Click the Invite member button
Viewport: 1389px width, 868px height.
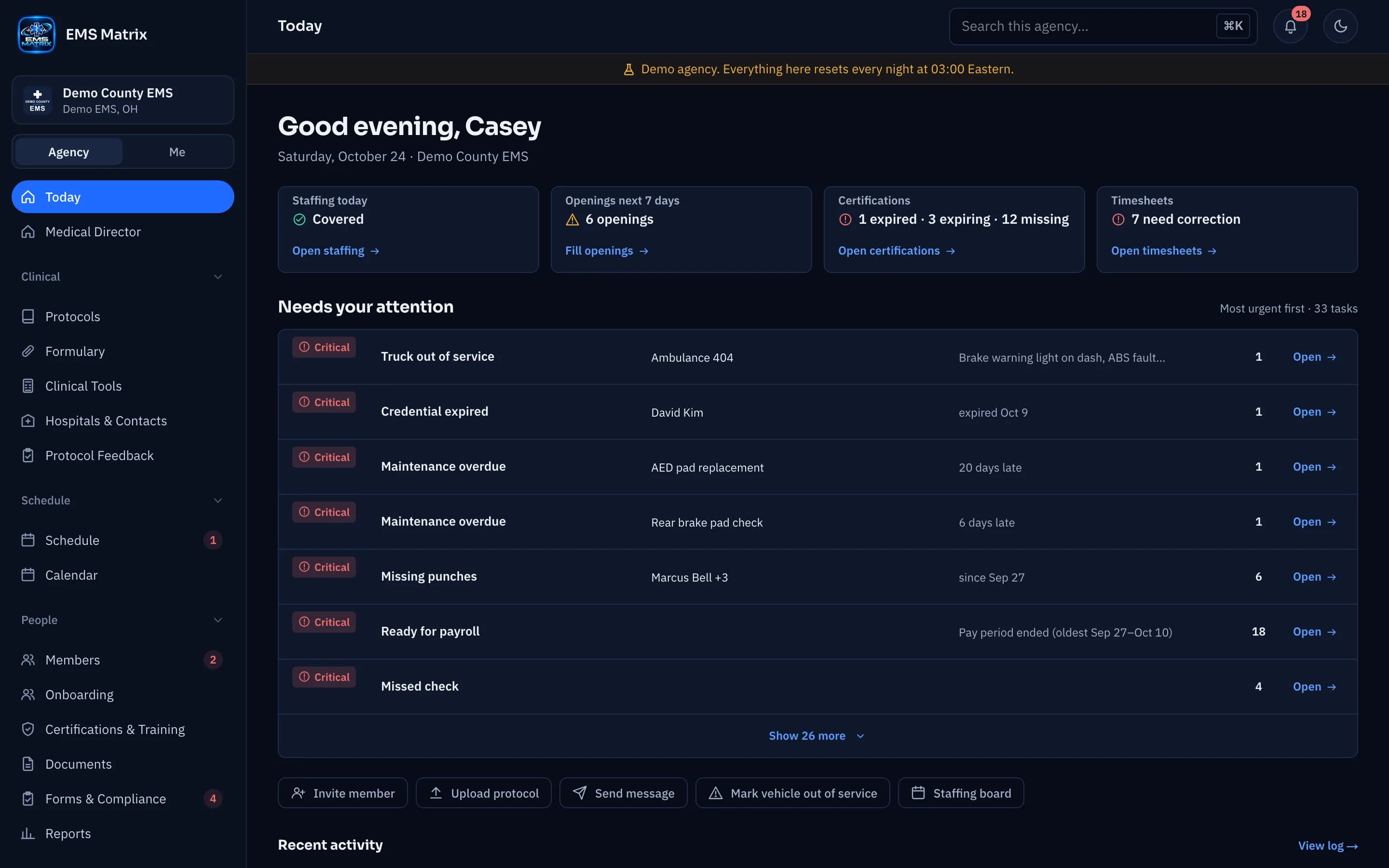click(342, 793)
